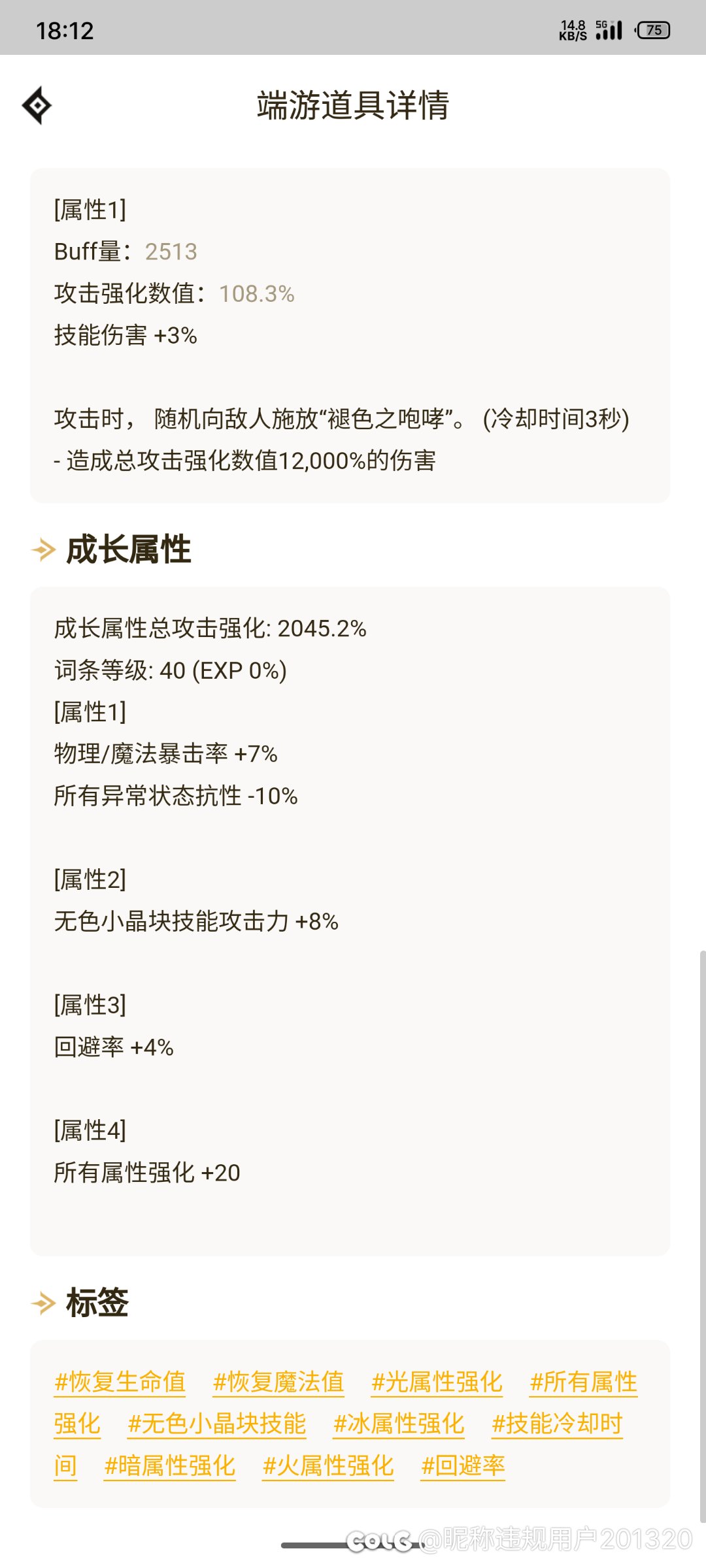This screenshot has width=706, height=1568.
Task: Open the #恢复魔法值 tag
Action: click(x=278, y=1382)
